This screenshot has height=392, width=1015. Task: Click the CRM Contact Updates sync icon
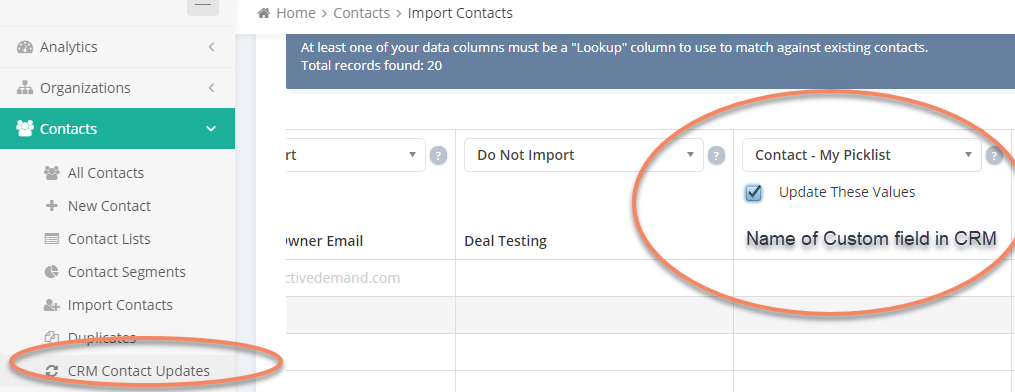(51, 371)
